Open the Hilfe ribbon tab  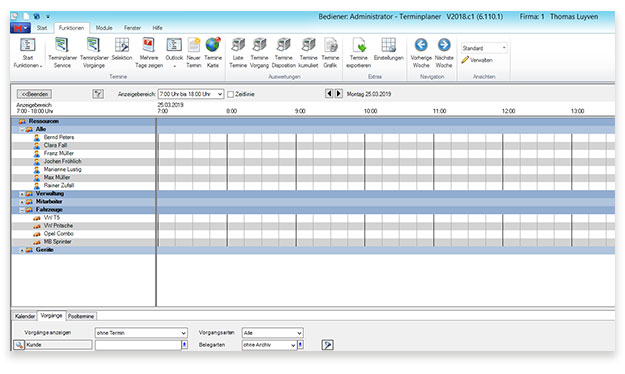(157, 28)
